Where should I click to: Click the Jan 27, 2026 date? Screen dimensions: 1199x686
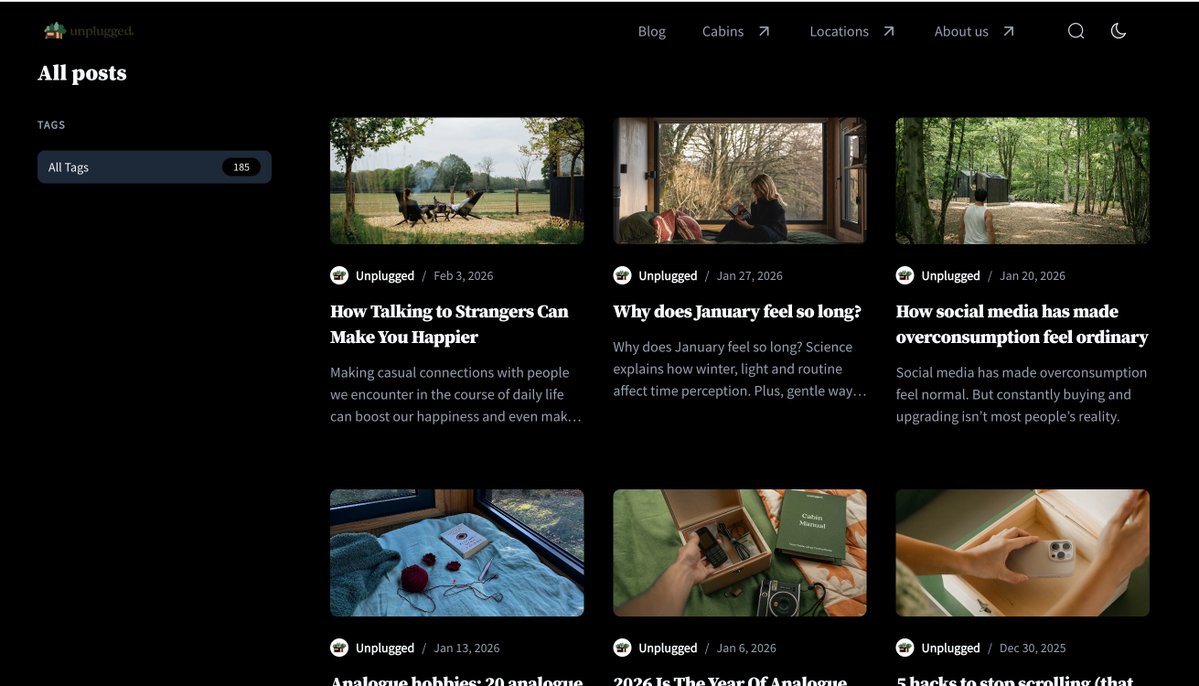point(749,275)
